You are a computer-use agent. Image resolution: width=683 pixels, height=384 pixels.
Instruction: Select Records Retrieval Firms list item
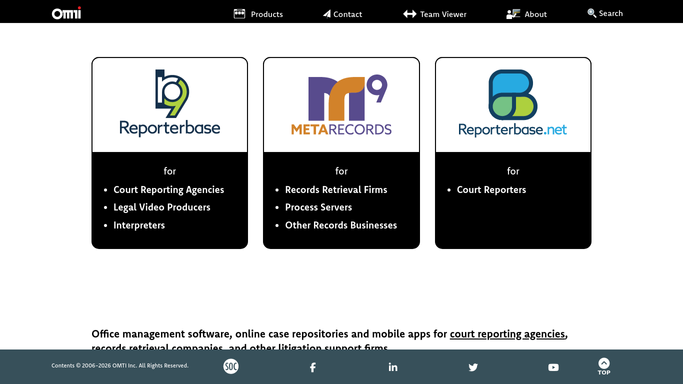pos(336,190)
